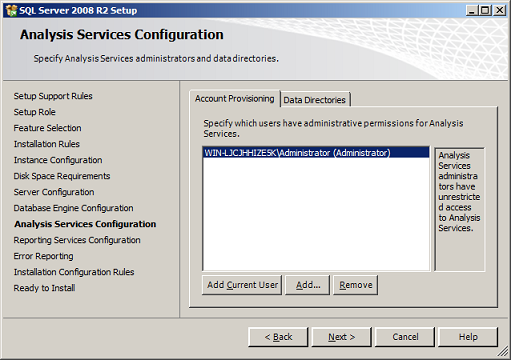Click the Instance Configuration step

pyautogui.click(x=58, y=160)
